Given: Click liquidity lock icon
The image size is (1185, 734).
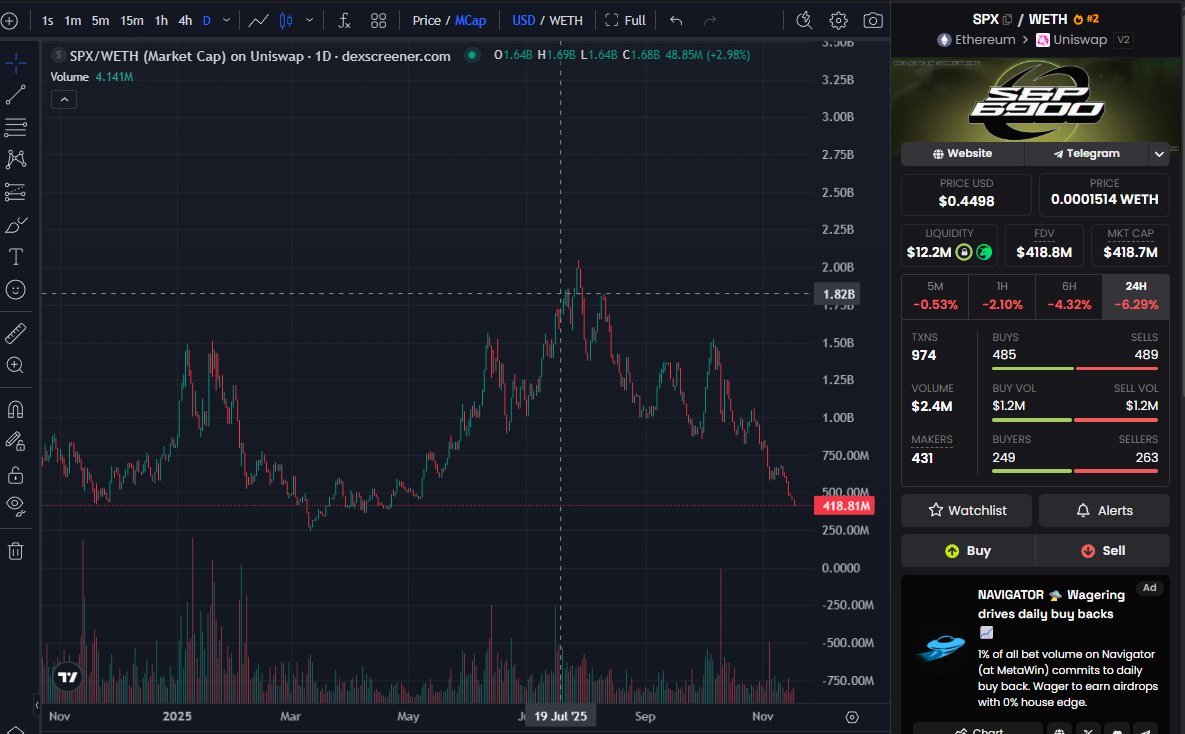Looking at the screenshot, I should [x=964, y=252].
